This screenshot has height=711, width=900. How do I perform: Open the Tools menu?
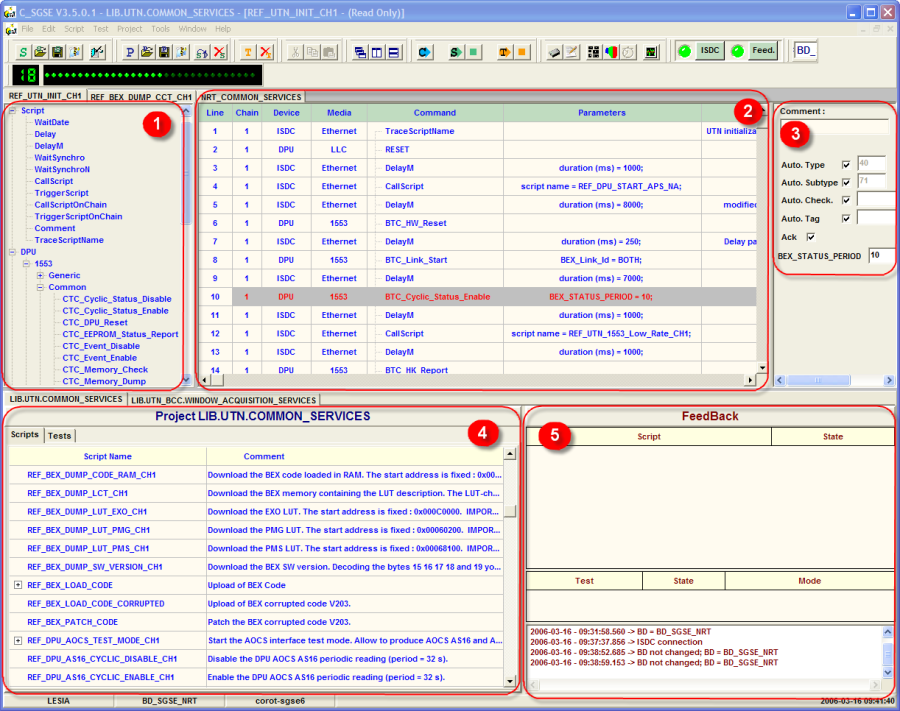point(160,29)
